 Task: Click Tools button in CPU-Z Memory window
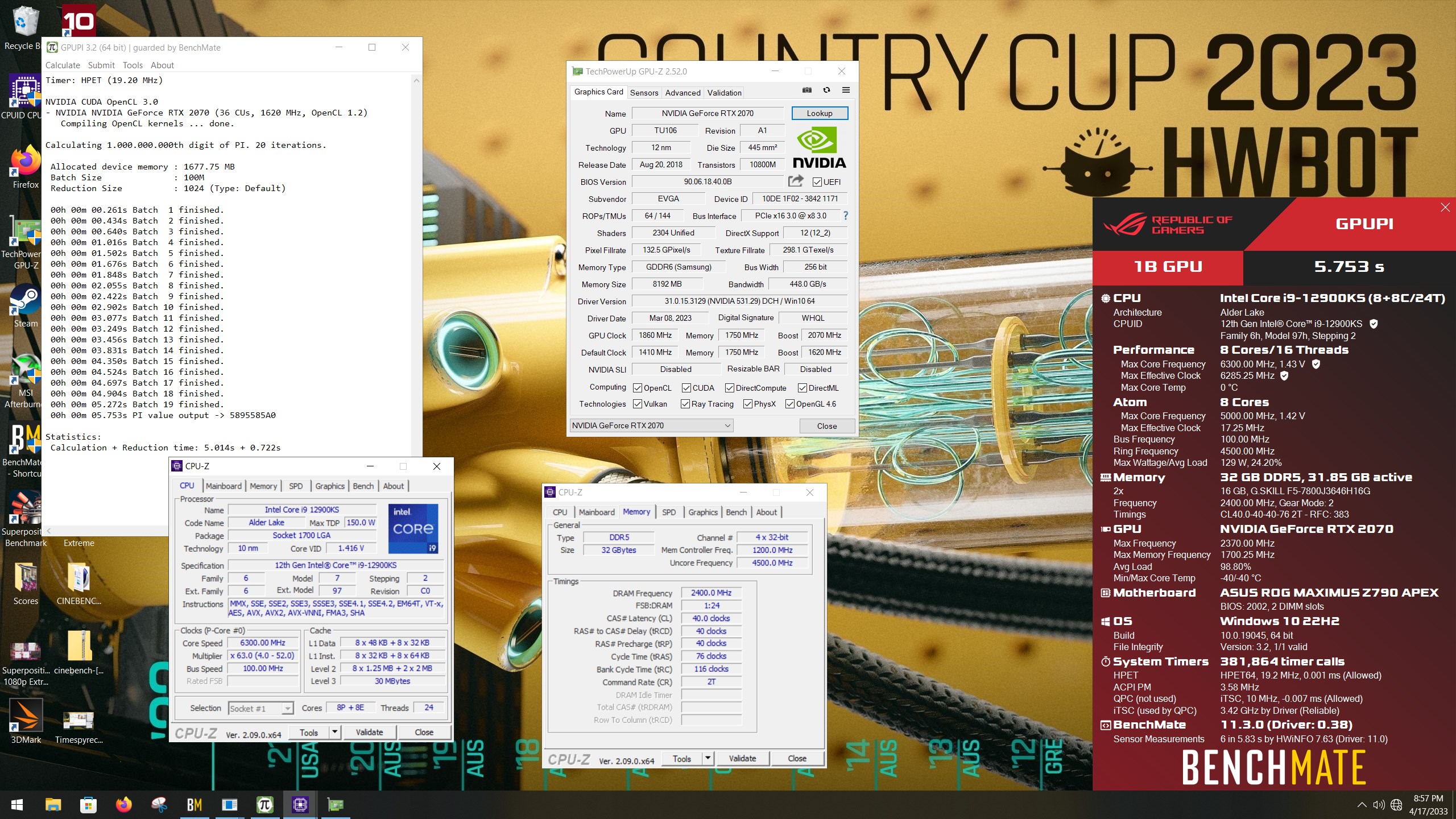682,759
